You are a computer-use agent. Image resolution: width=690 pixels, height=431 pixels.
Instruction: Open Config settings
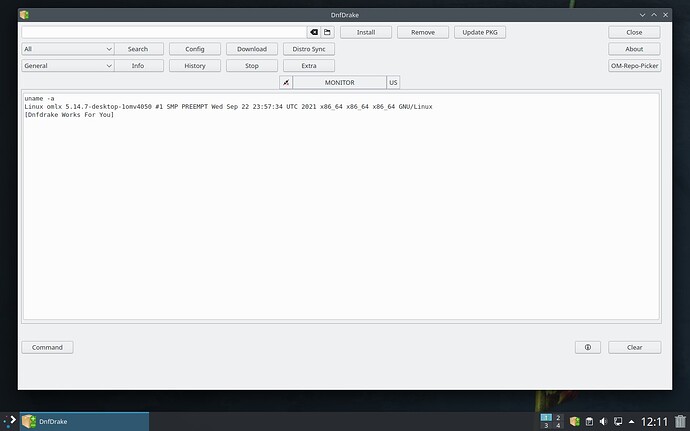click(x=195, y=49)
